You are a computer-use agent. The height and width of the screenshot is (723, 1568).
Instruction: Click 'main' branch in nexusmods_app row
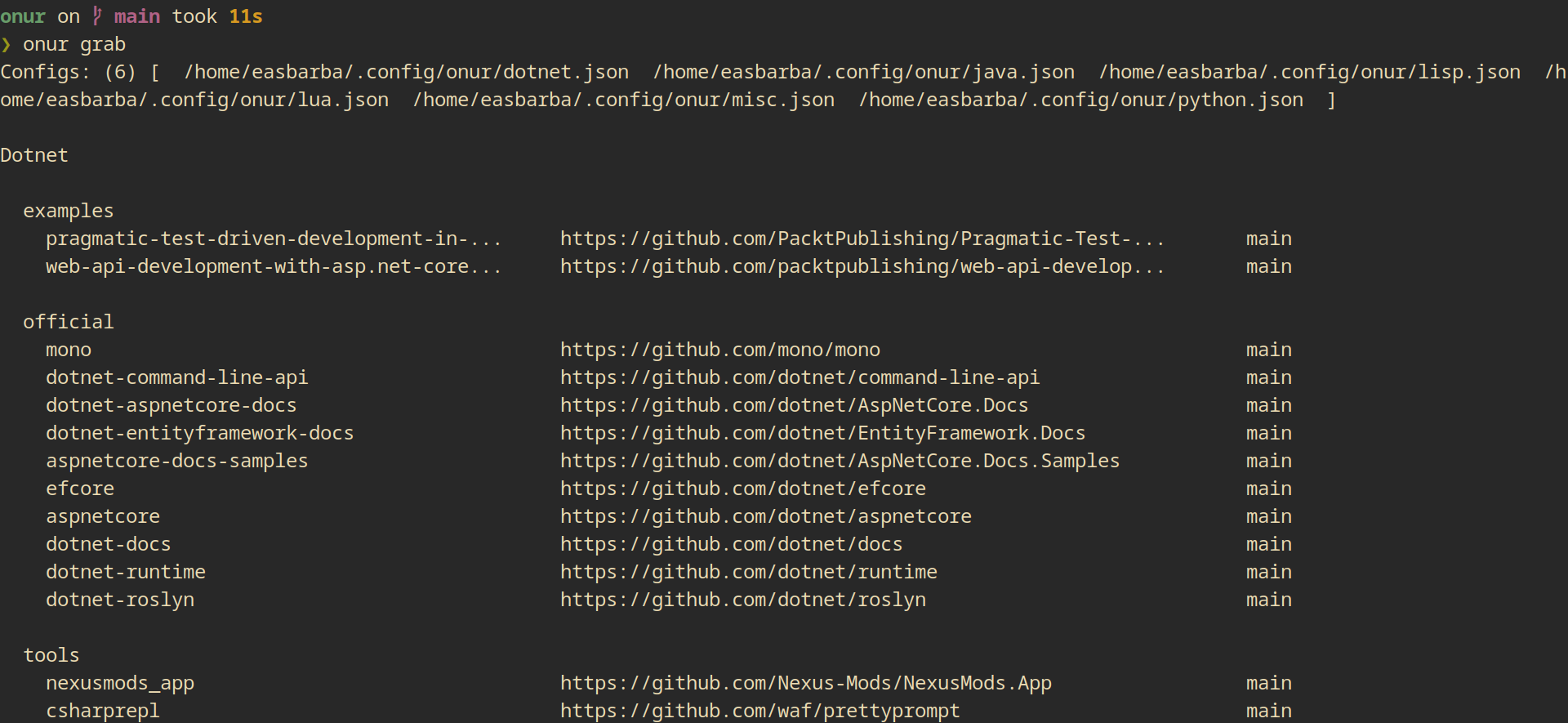click(x=1269, y=683)
